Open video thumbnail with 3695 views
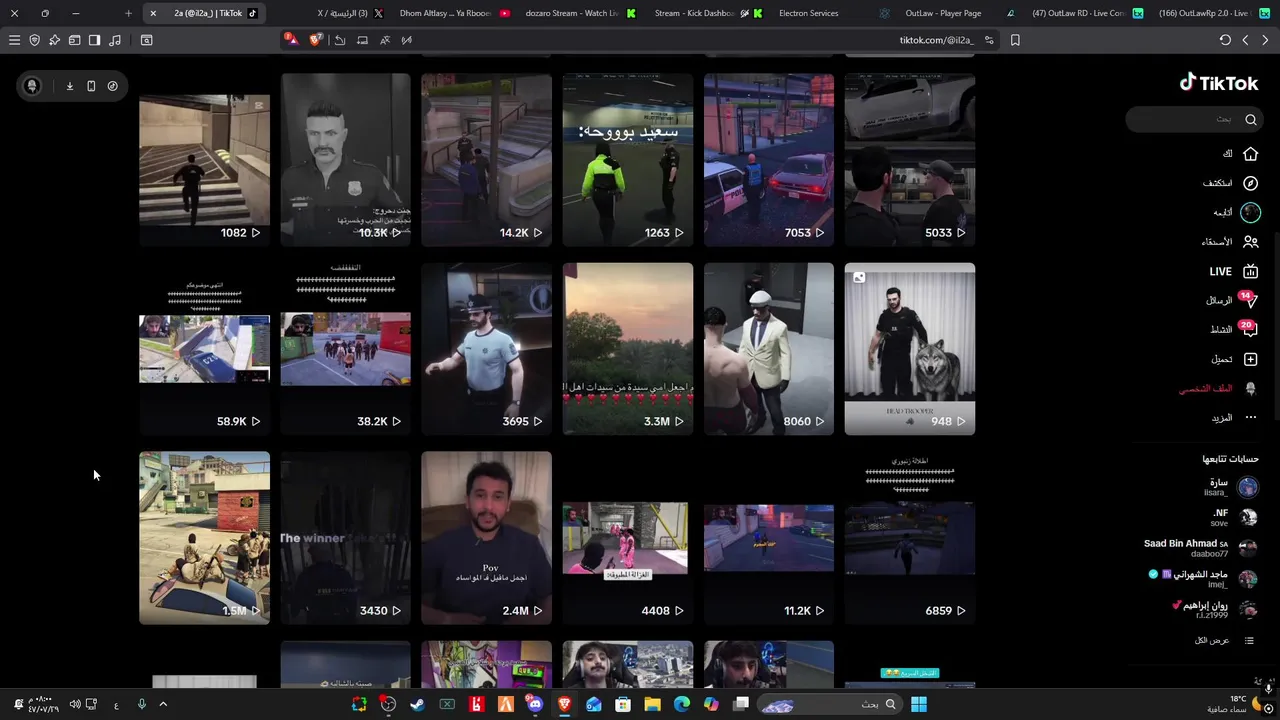Viewport: 1280px width, 720px height. 486,349
